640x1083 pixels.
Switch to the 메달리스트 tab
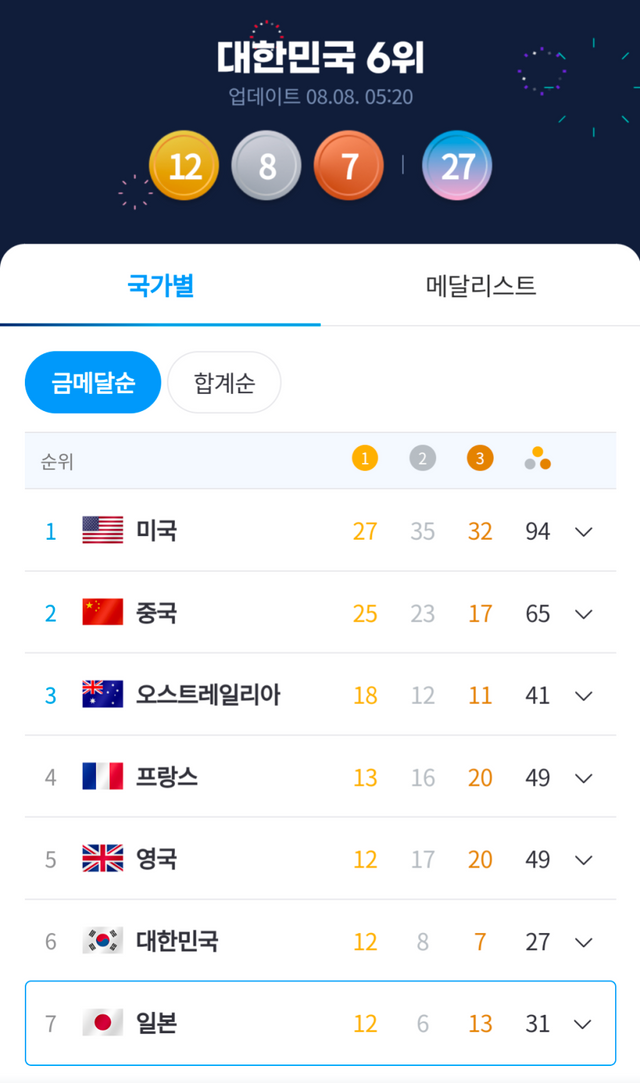pyautogui.click(x=481, y=286)
